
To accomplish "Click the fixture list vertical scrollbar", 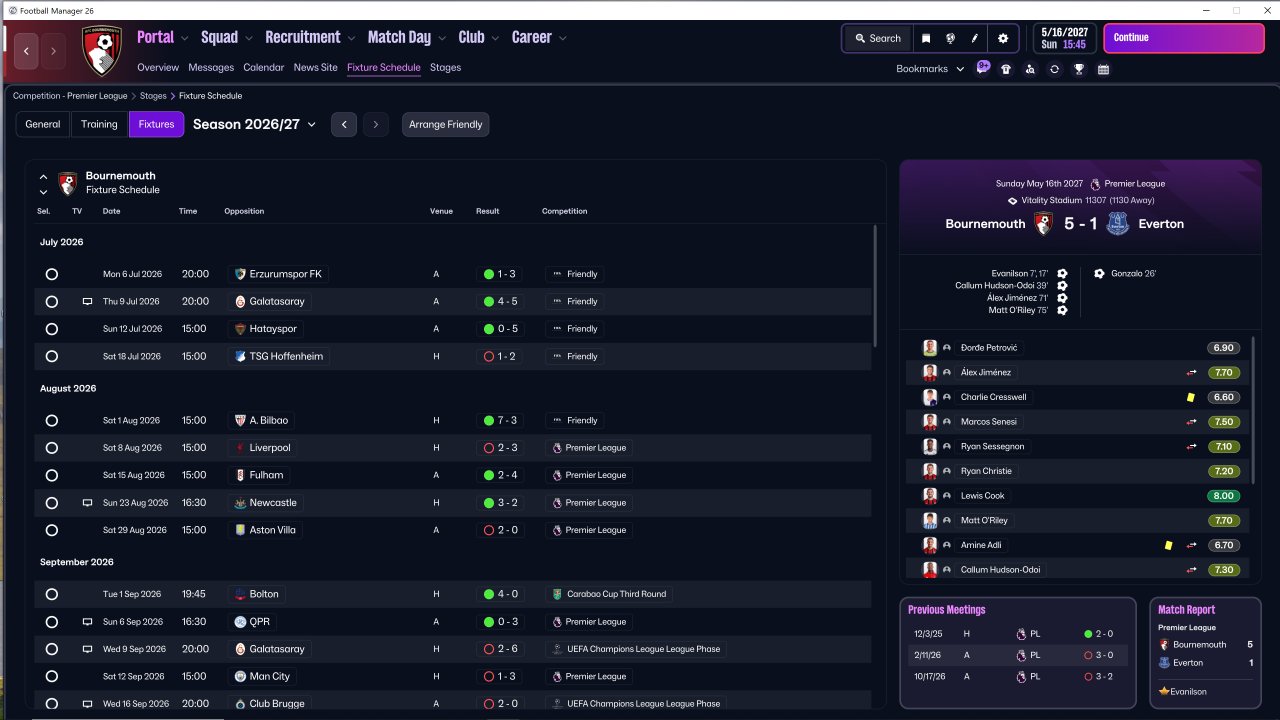I will tap(875, 285).
